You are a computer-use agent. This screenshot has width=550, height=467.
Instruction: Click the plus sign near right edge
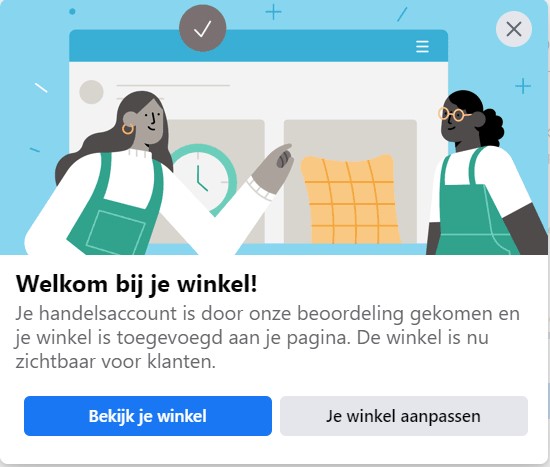pos(523,86)
